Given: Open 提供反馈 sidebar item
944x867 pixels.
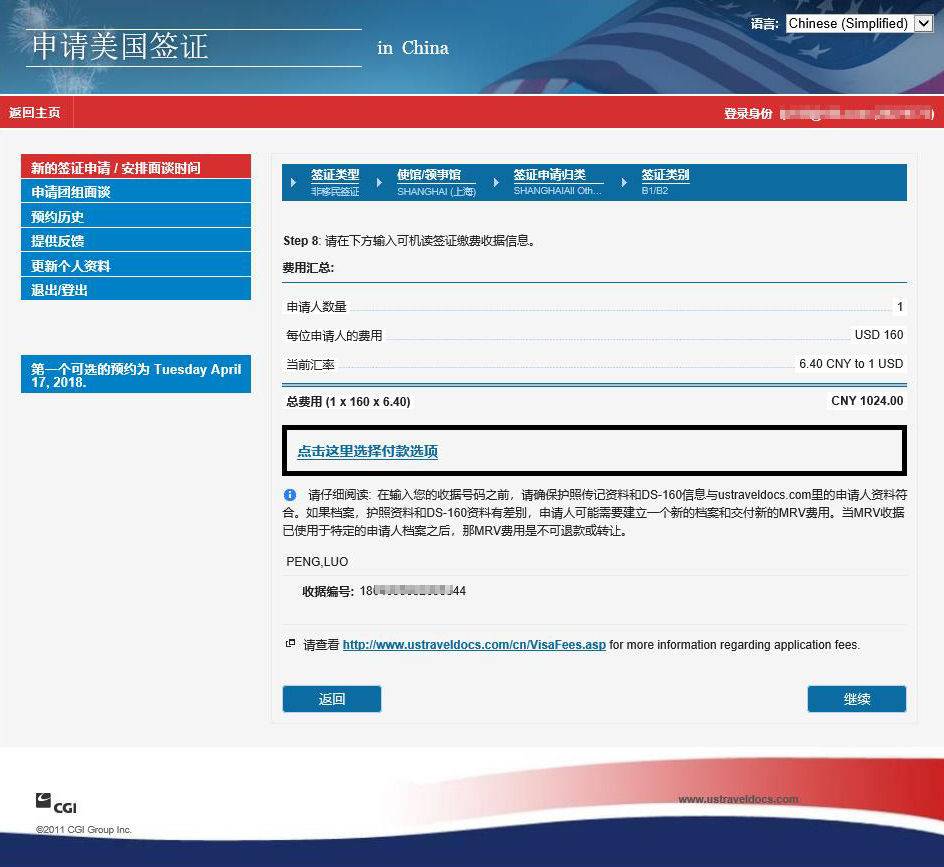Looking at the screenshot, I should (x=58, y=241).
